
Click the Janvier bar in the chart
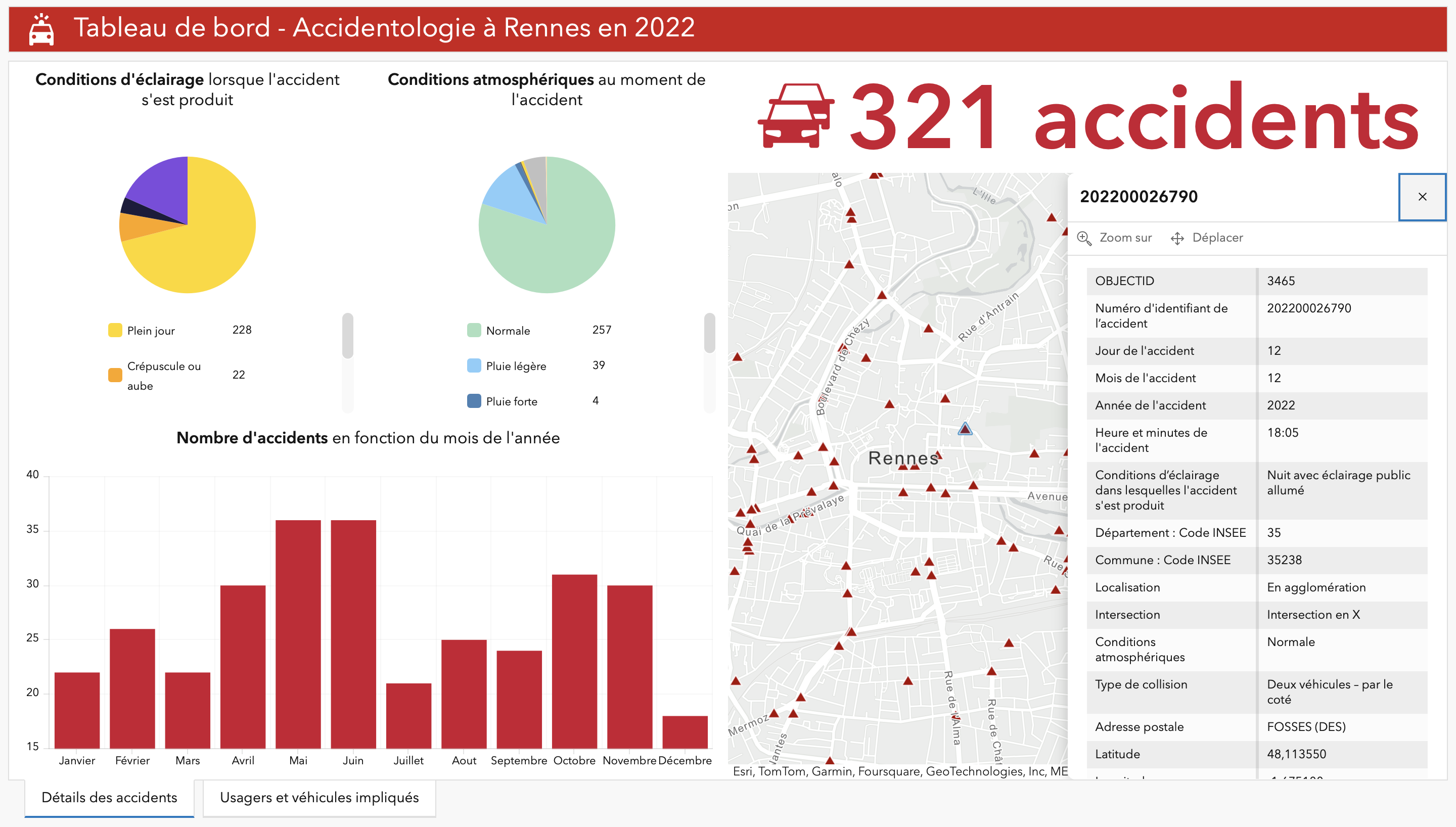click(x=77, y=710)
